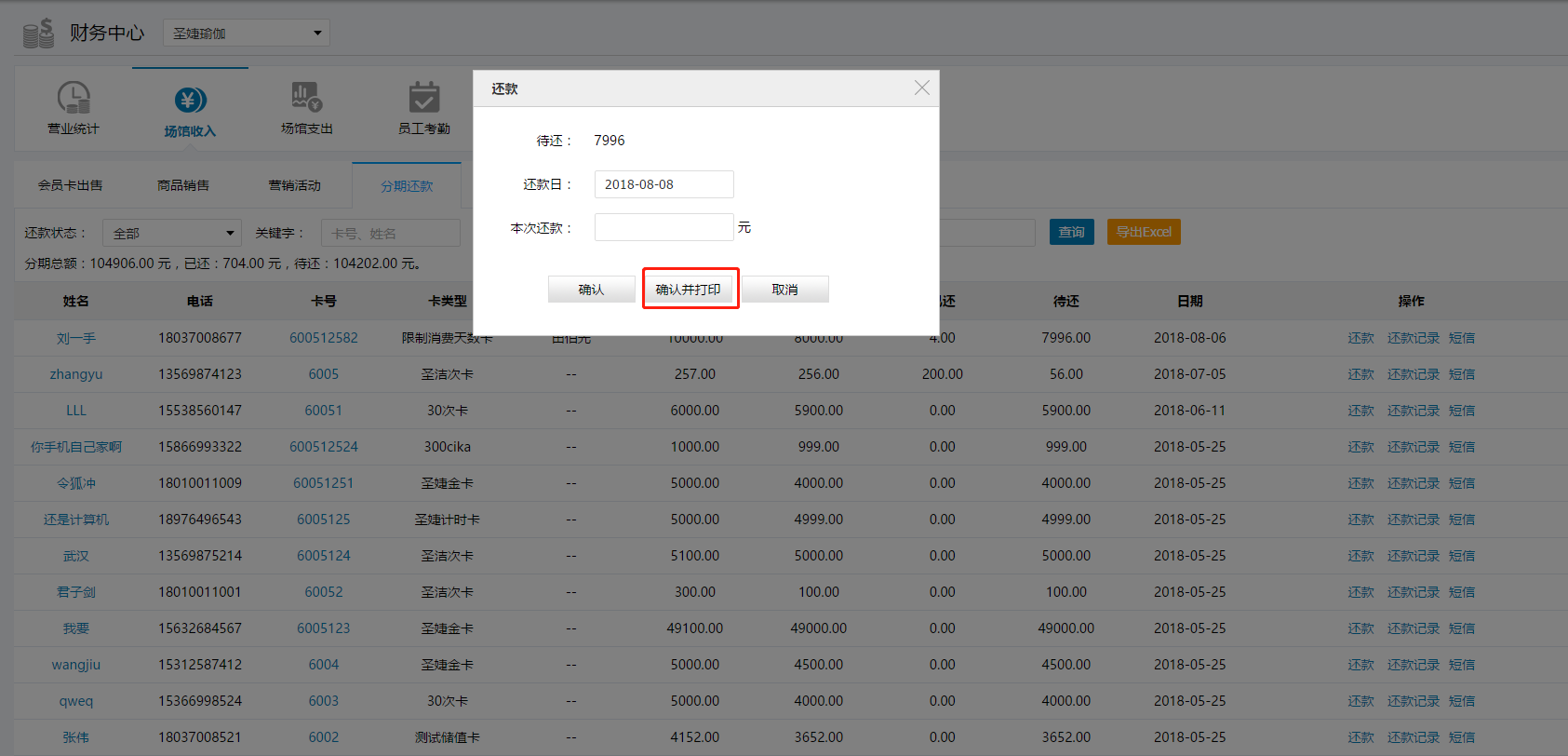Click the 姓名 column header

[76, 302]
